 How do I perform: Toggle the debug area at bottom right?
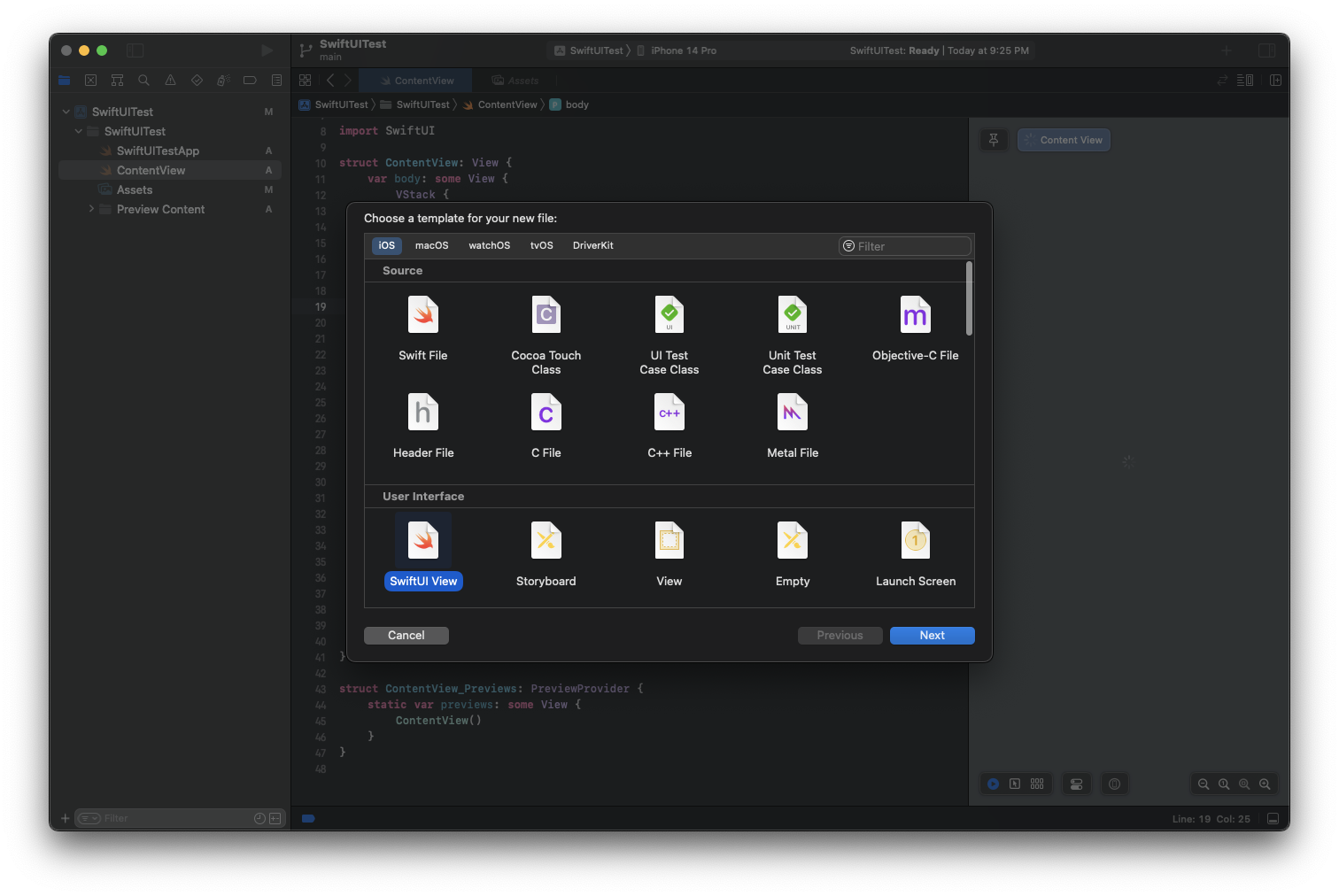coord(1273,819)
